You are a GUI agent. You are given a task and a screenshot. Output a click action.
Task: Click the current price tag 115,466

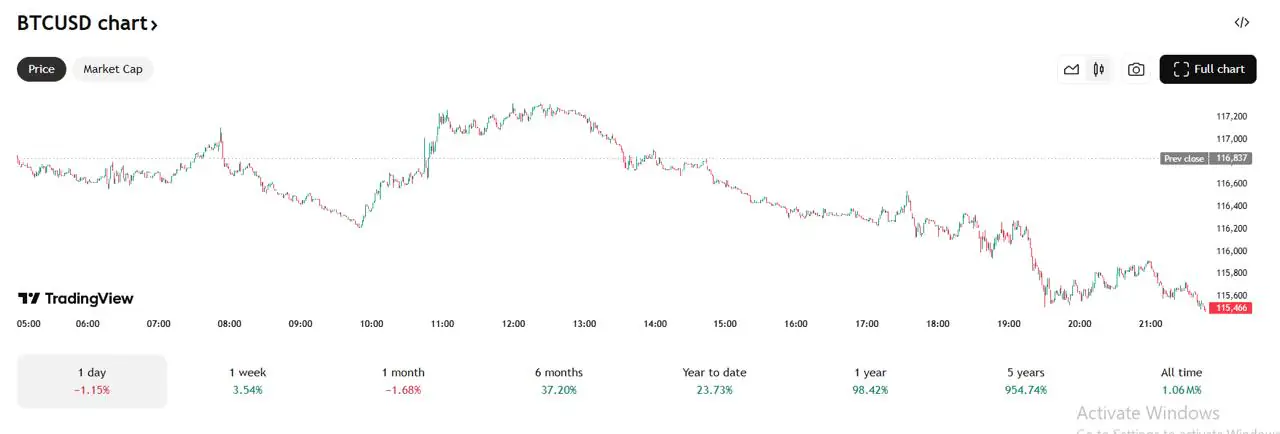click(1232, 308)
